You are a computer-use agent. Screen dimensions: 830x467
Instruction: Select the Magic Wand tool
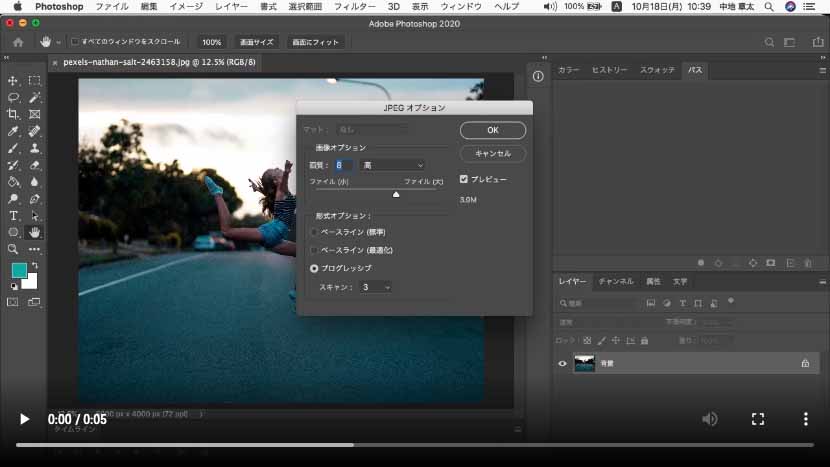pos(34,97)
